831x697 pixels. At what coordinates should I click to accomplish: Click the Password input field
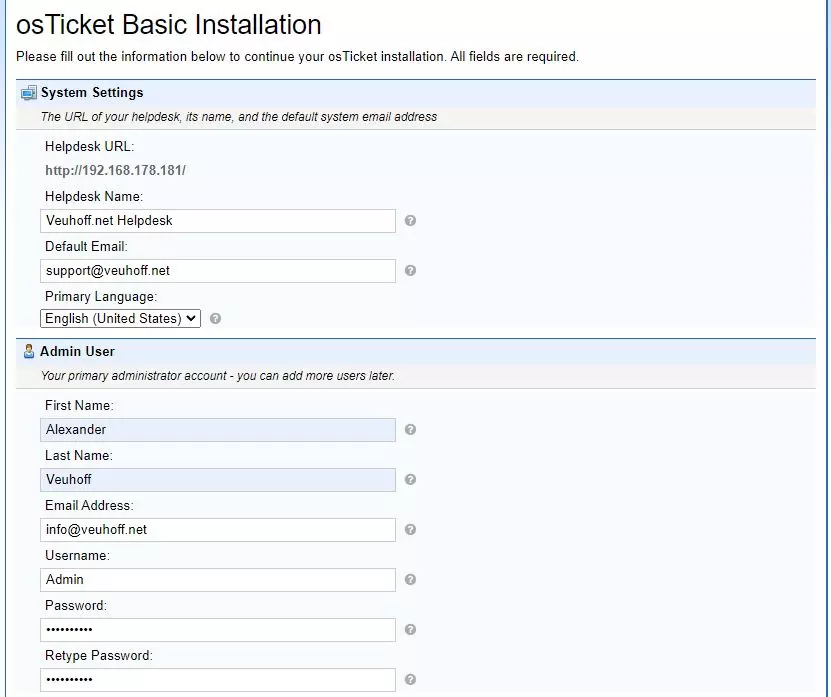coord(218,630)
